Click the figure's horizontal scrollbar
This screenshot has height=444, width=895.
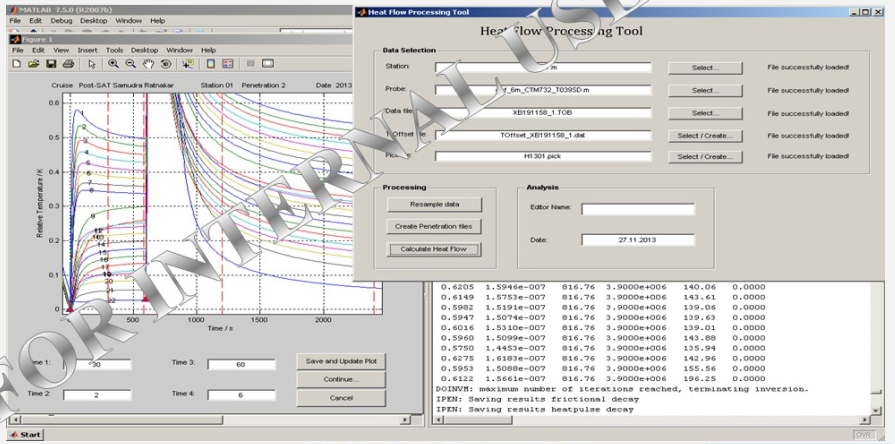tap(210, 420)
